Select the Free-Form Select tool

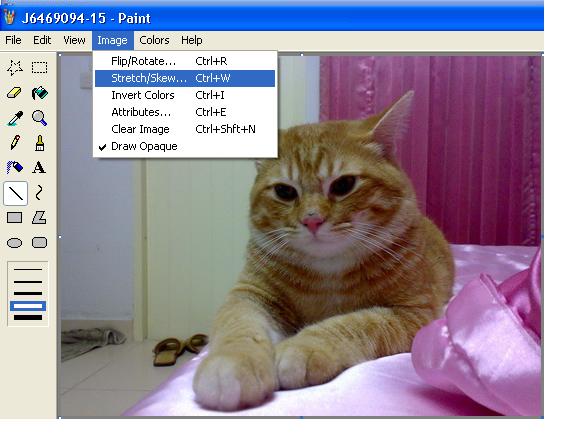pyautogui.click(x=15, y=68)
